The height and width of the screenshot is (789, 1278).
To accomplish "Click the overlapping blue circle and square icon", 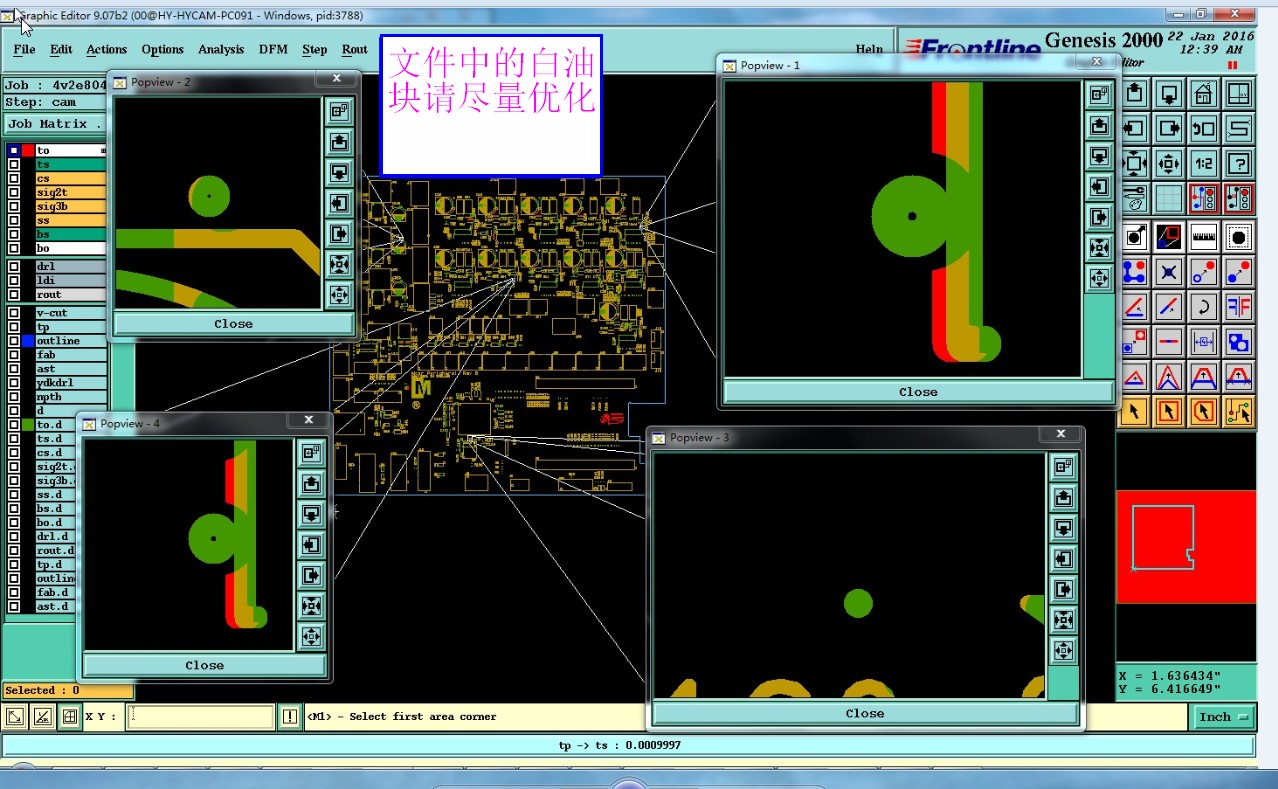I will coord(1239,341).
